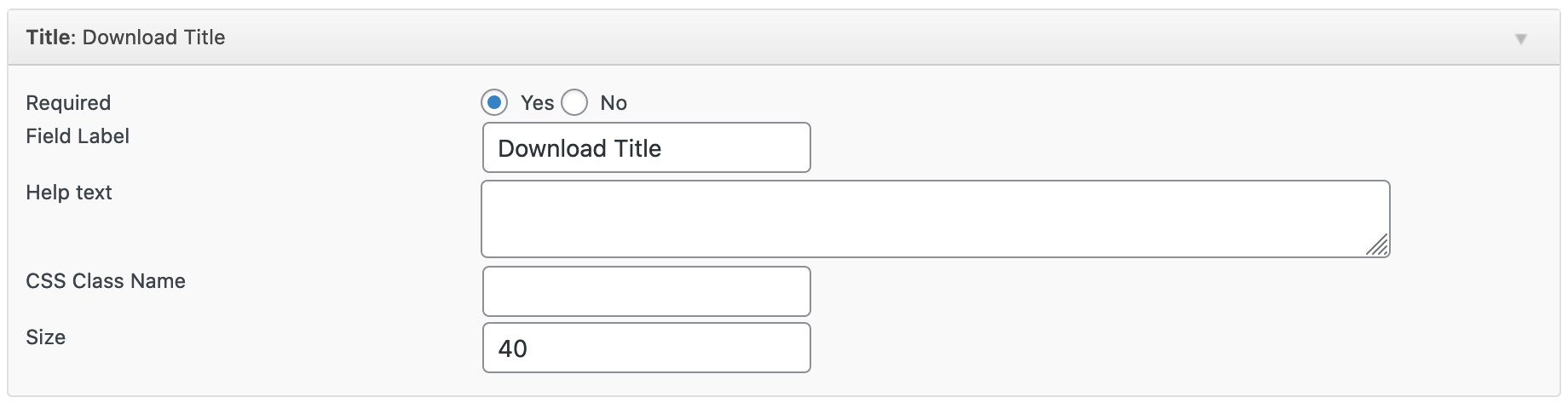Click the bold "Title:" header text
Screen dimensions: 1568x403
51,37
